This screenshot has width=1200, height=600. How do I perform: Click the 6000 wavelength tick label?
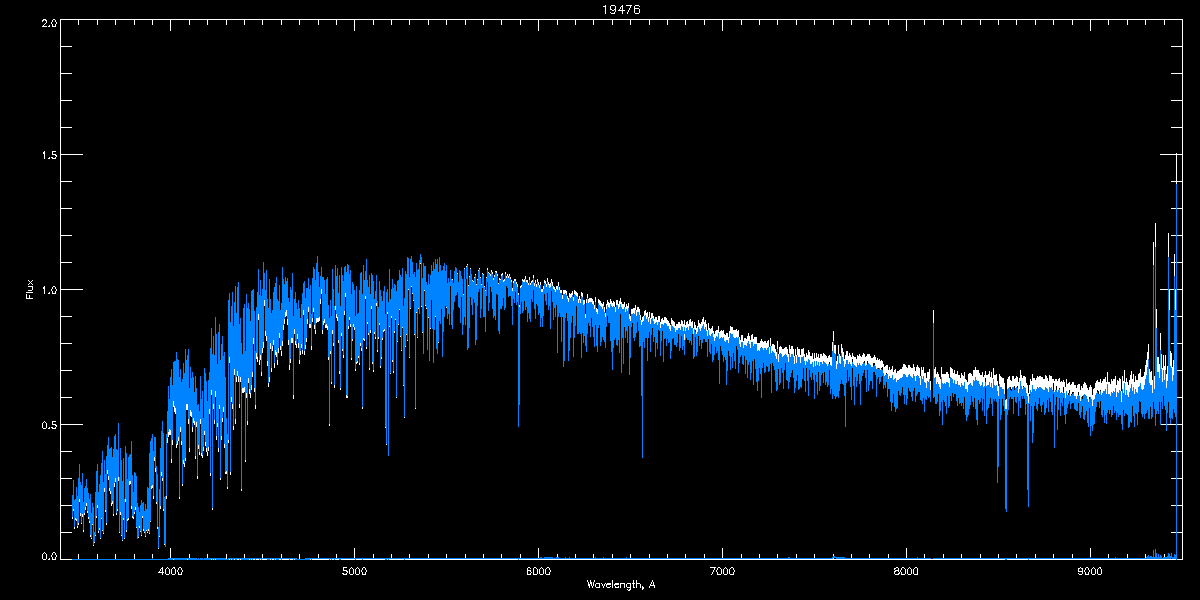pos(538,571)
